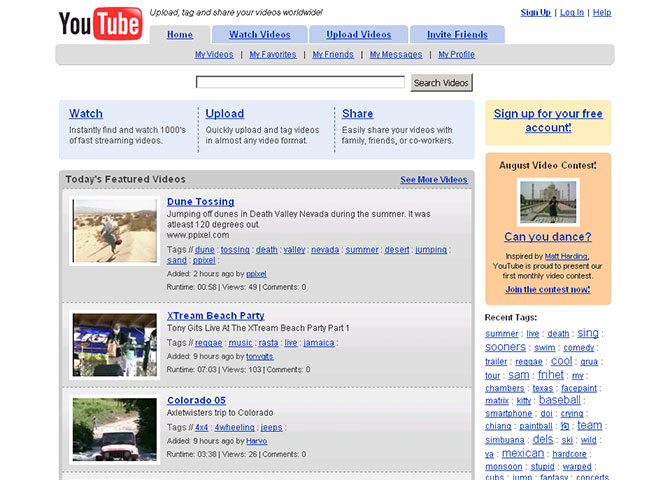Open the Colorado 05 jeep thumbnail
The width and height of the screenshot is (670, 480).
click(x=115, y=430)
